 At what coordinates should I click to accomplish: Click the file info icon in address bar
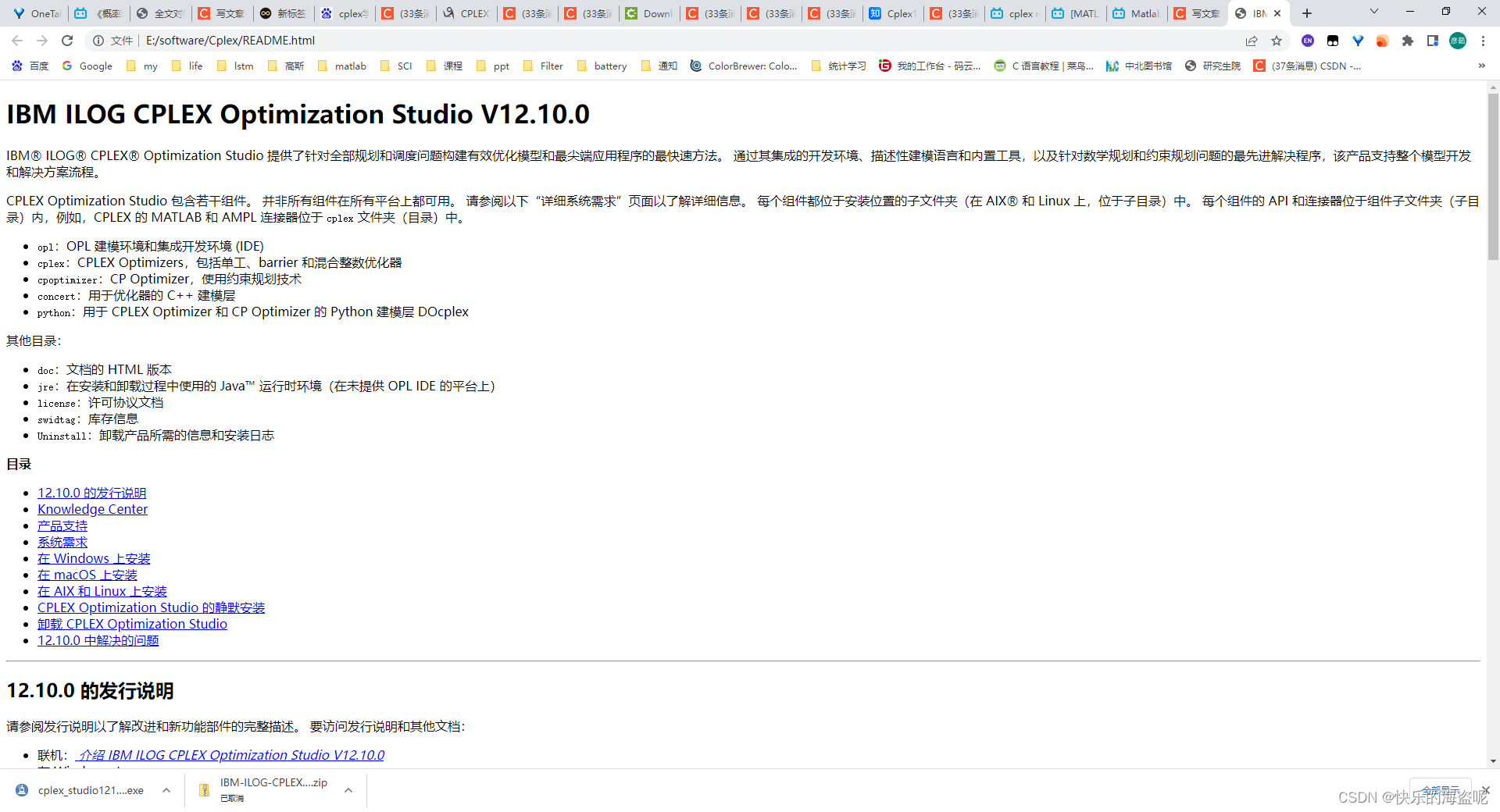coord(98,41)
